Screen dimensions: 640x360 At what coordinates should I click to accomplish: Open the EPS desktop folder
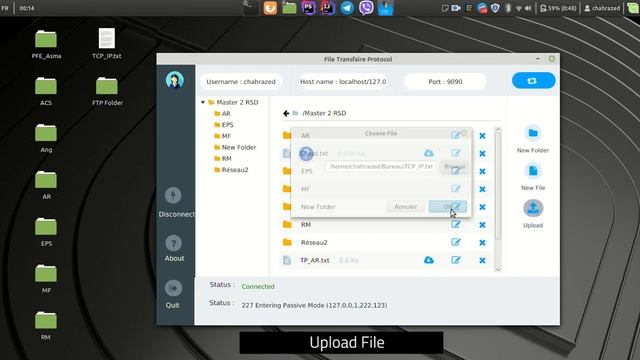click(46, 233)
